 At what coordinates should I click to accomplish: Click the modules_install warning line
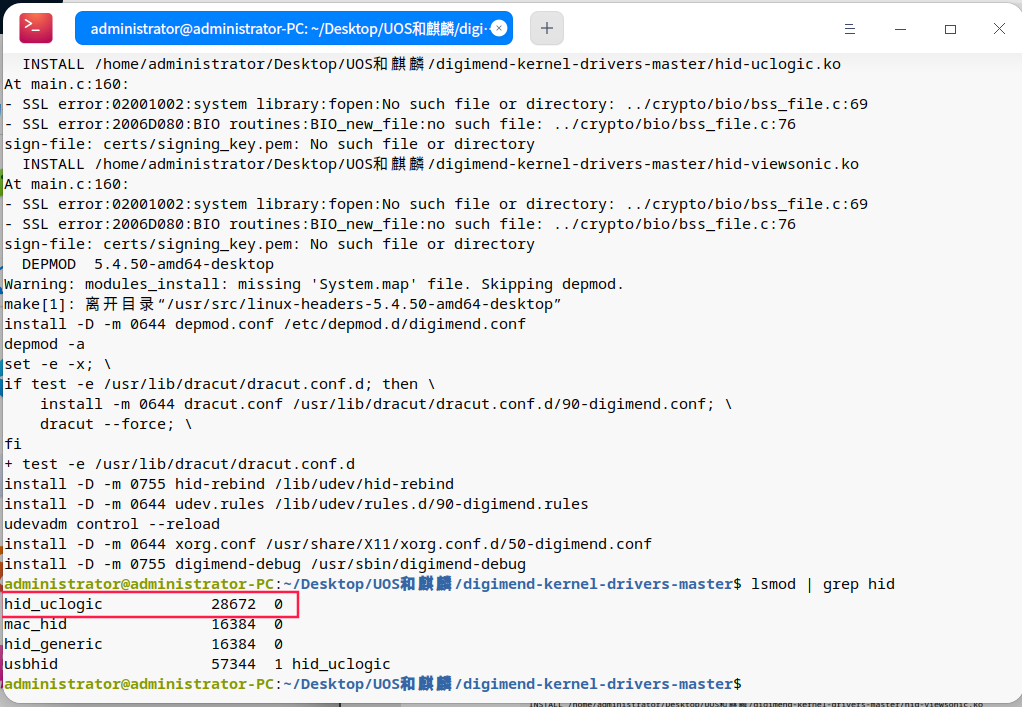point(313,284)
